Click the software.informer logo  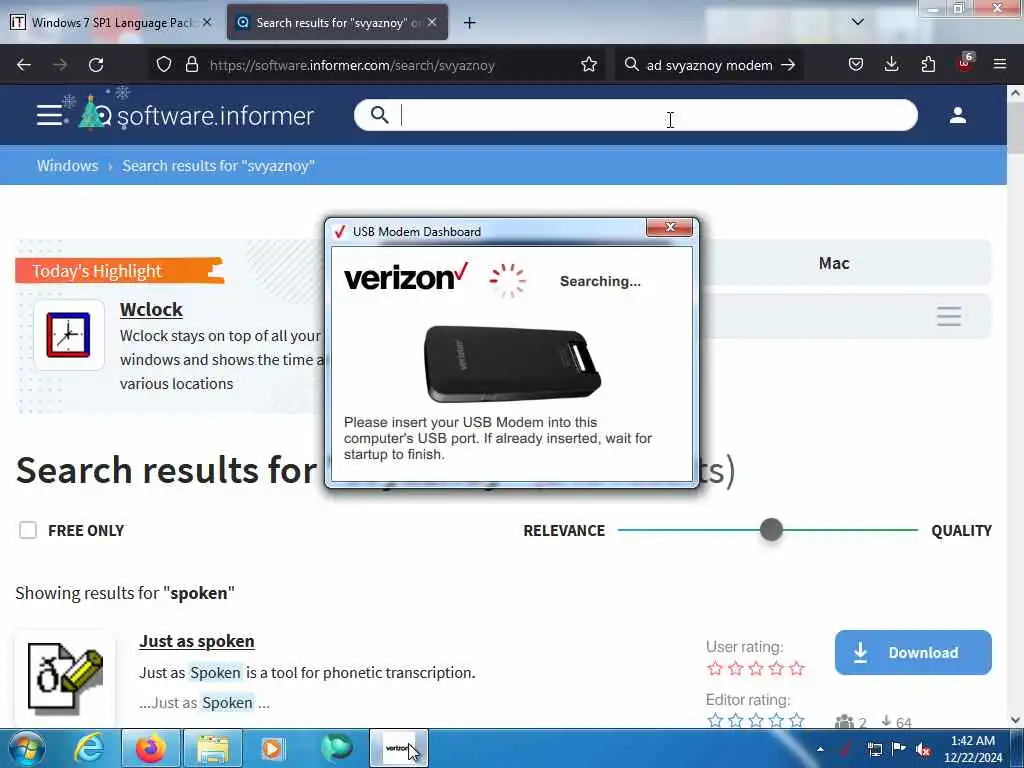(x=197, y=114)
